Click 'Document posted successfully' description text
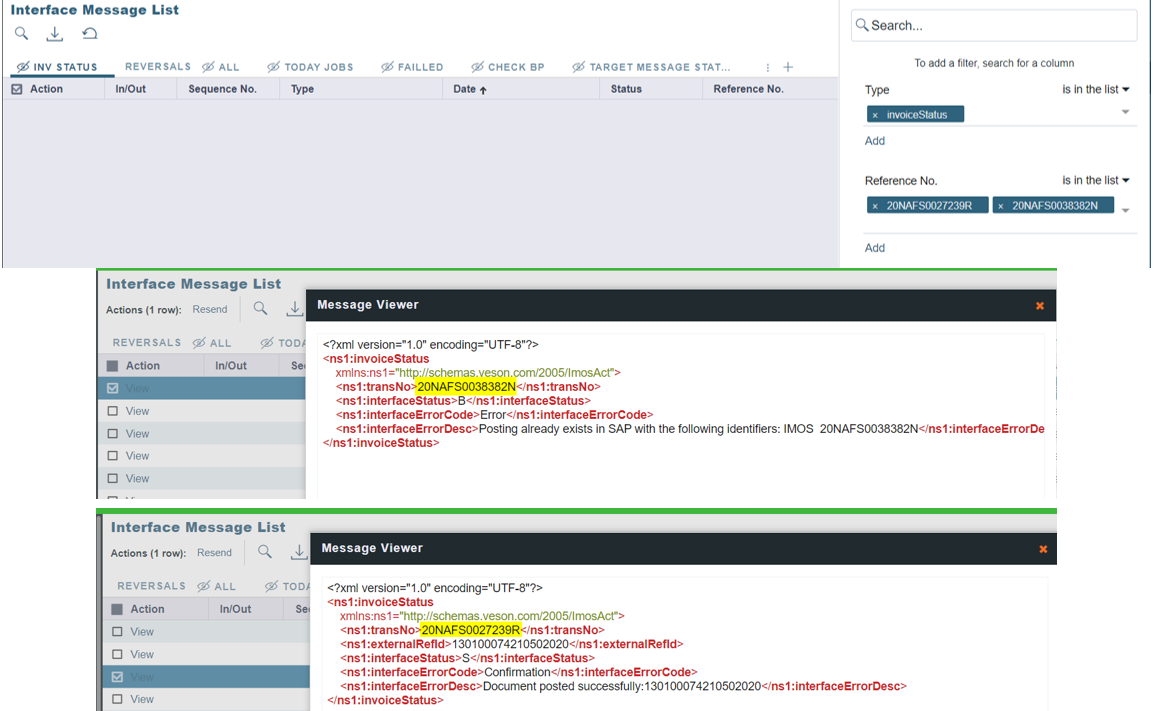 (621, 687)
